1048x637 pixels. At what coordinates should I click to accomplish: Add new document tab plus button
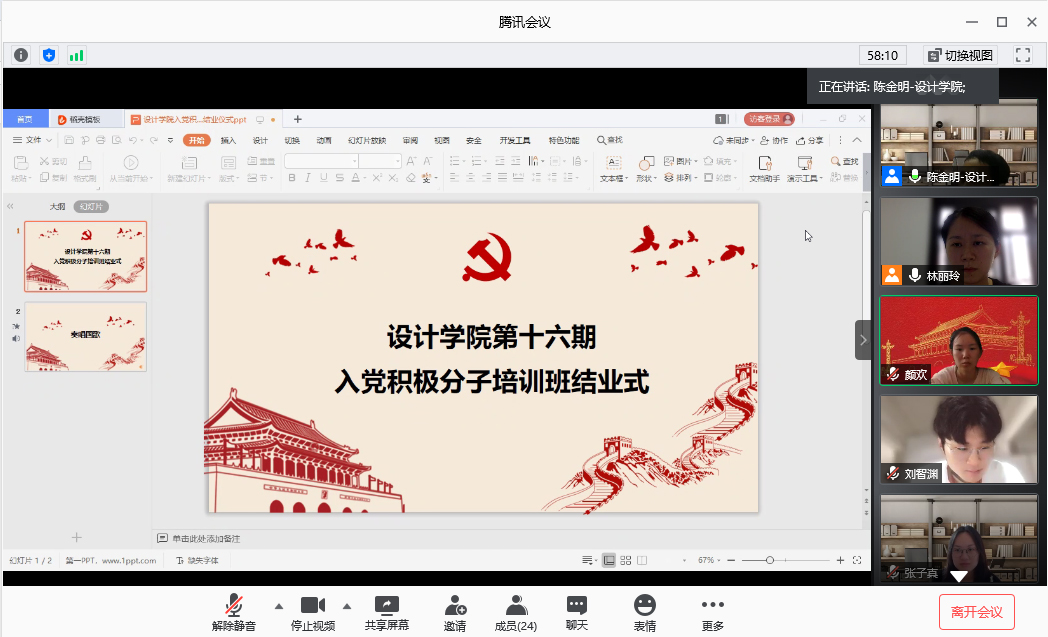point(298,119)
